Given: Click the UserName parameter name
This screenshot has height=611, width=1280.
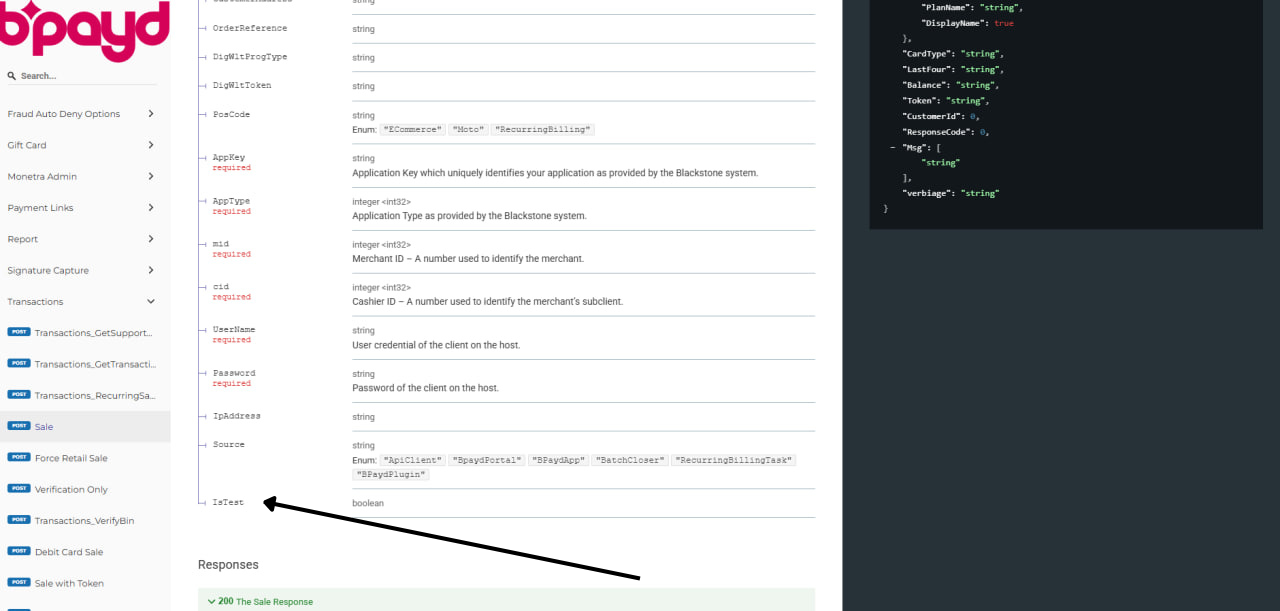Looking at the screenshot, I should [x=234, y=329].
